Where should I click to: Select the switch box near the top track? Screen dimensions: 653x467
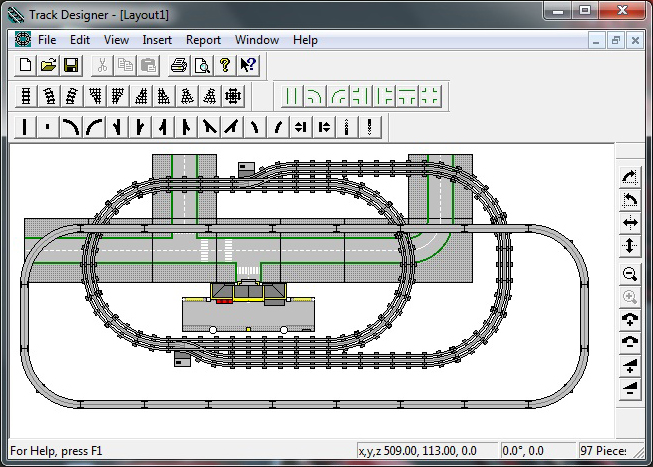point(246,170)
